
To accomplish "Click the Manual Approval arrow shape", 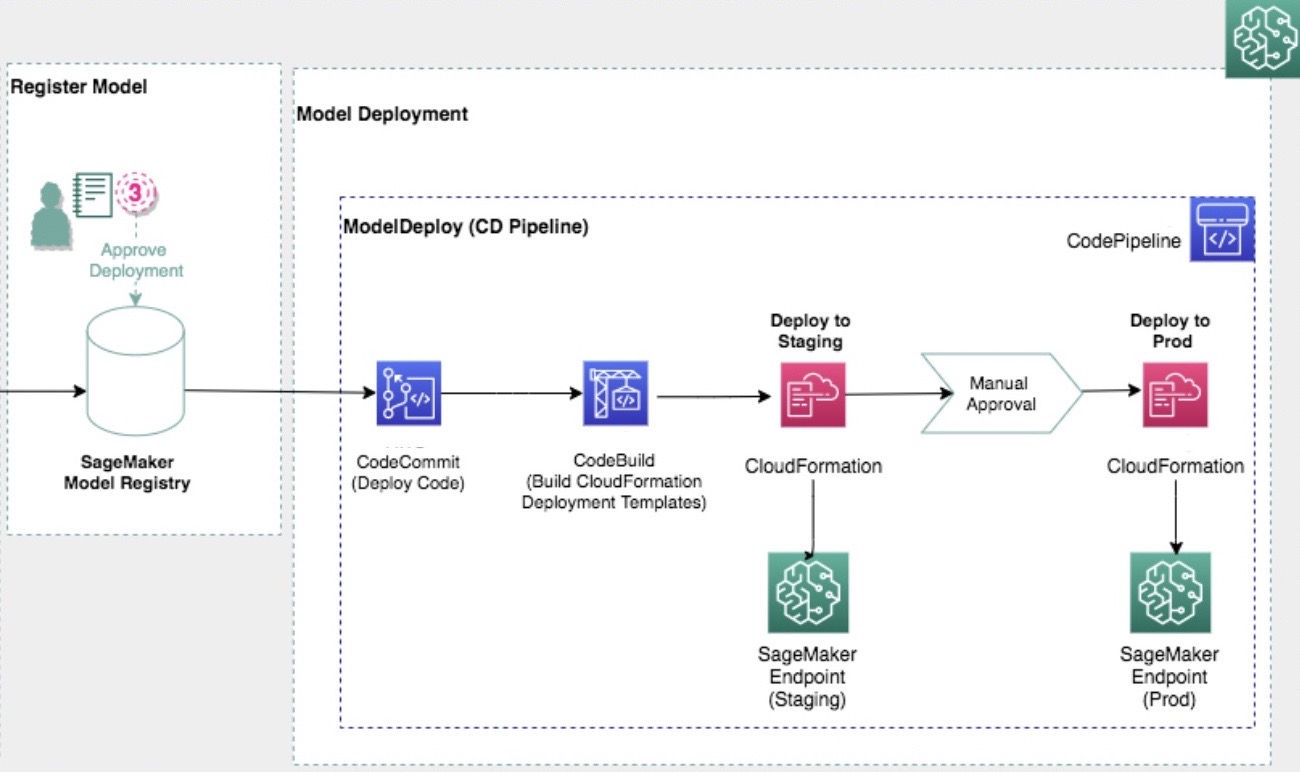I will (1000, 393).
